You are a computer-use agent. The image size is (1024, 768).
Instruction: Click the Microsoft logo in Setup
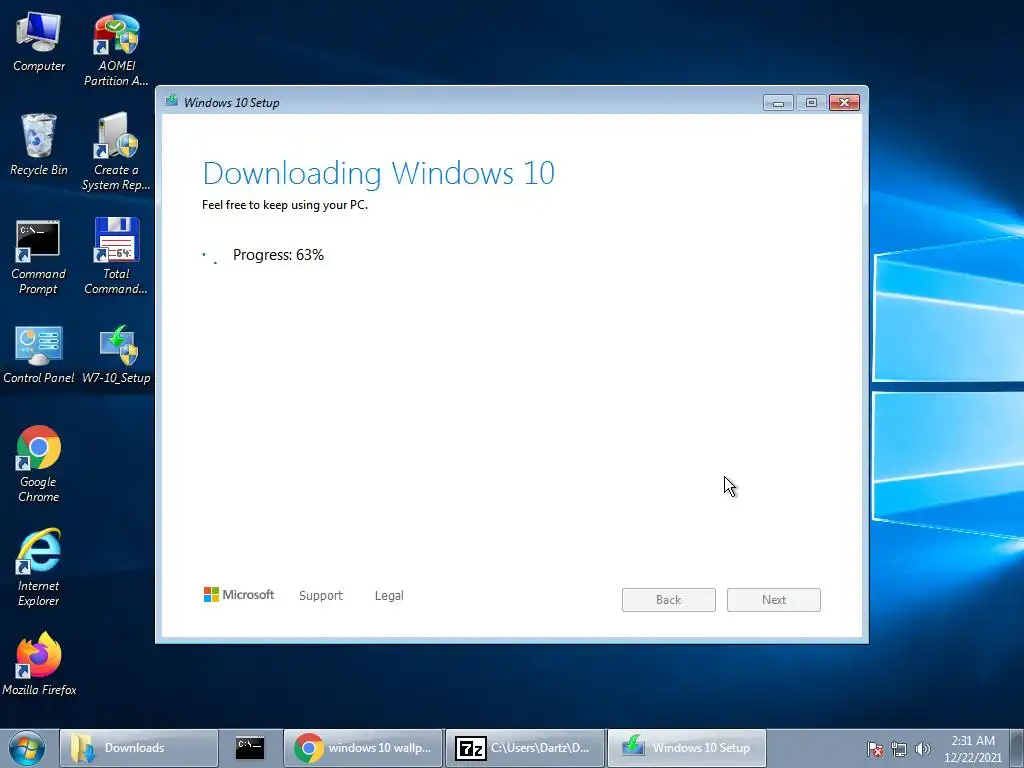coord(239,594)
